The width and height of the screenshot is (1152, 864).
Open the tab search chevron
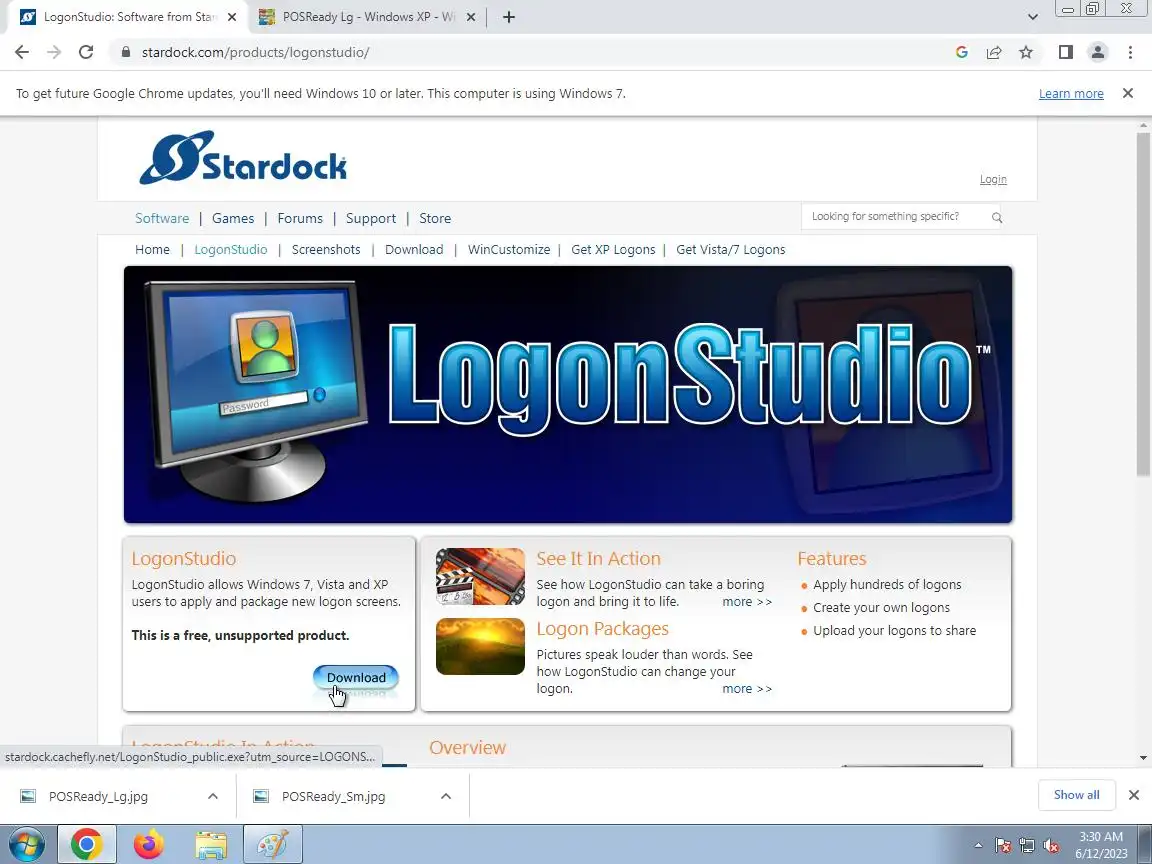[1032, 17]
